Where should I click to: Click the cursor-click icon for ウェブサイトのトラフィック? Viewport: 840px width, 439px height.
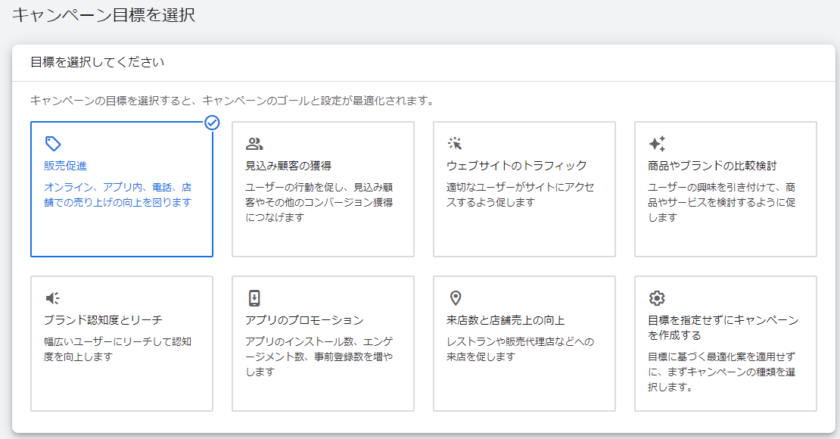click(455, 144)
